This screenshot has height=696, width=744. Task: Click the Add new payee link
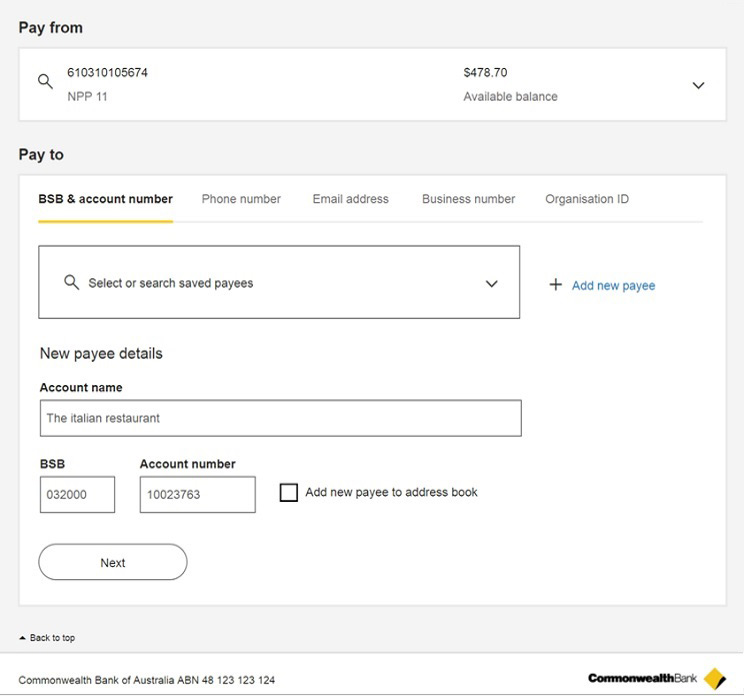coord(613,286)
